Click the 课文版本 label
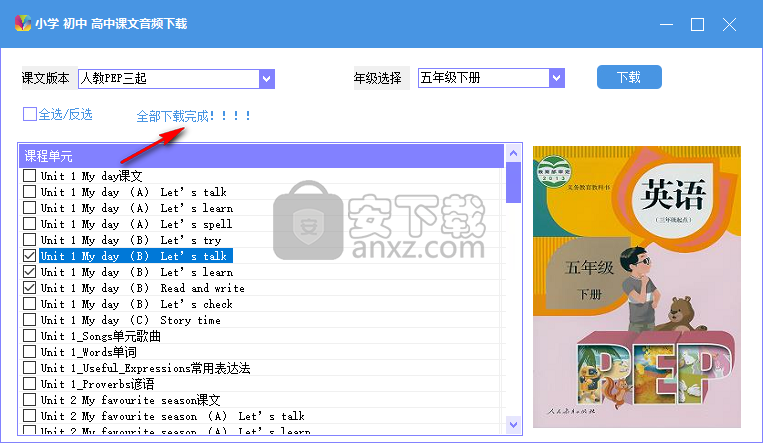Viewport: 763px width, 443px height. coord(46,78)
